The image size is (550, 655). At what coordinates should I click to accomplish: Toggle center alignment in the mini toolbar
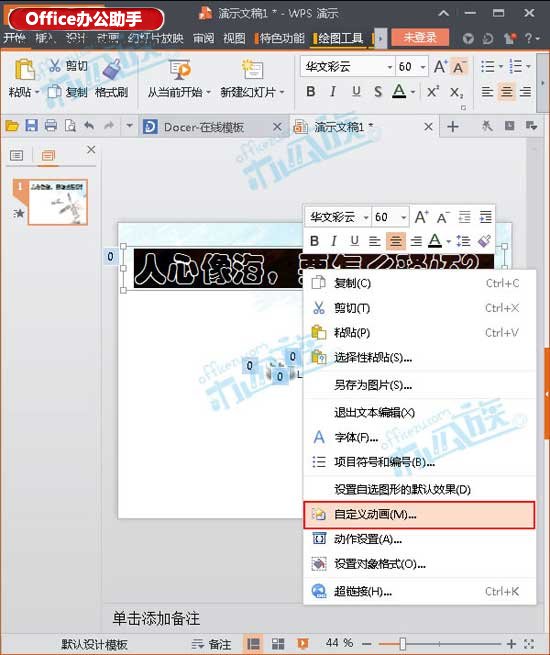pos(395,241)
